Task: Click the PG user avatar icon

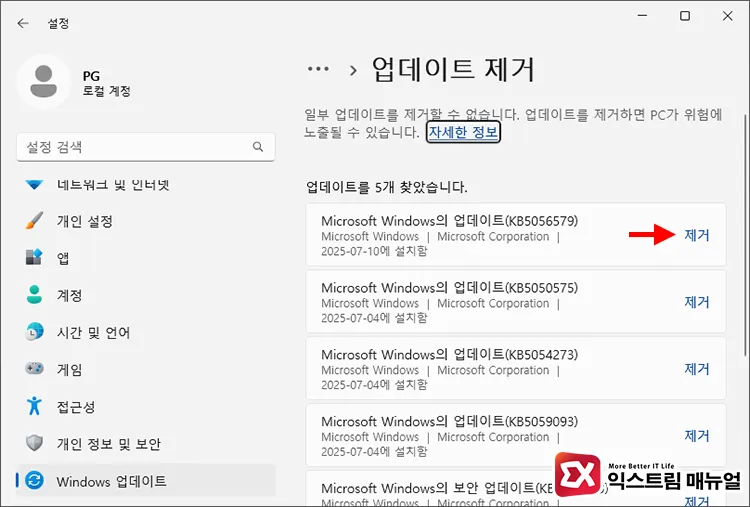Action: click(44, 82)
